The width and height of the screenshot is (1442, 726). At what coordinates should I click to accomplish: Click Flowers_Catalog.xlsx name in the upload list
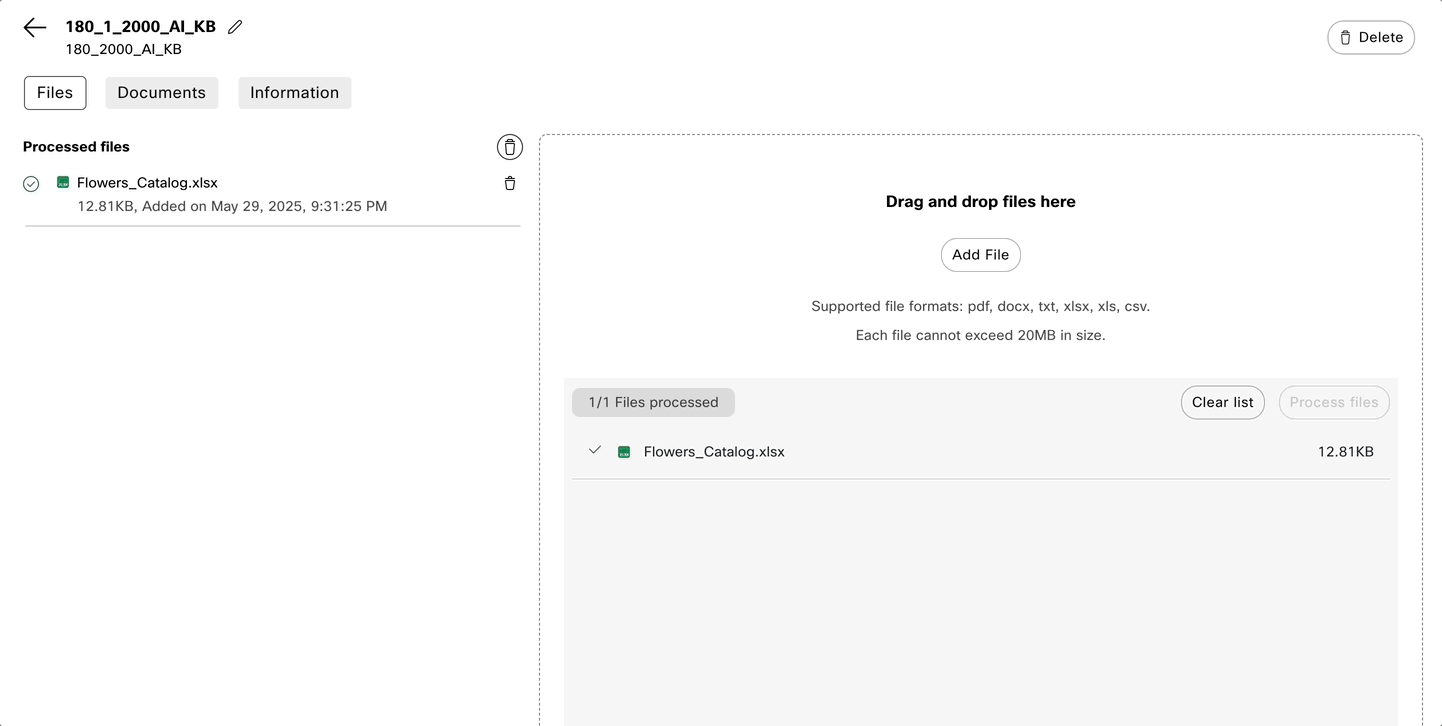click(714, 452)
